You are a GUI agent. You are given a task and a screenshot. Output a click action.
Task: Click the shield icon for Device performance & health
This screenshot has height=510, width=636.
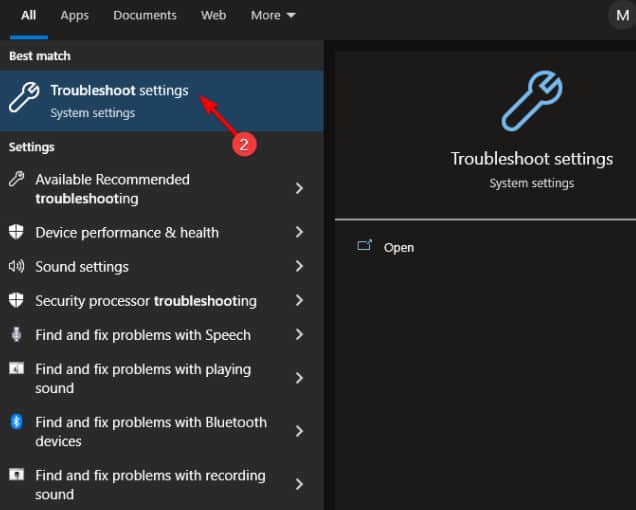16,232
